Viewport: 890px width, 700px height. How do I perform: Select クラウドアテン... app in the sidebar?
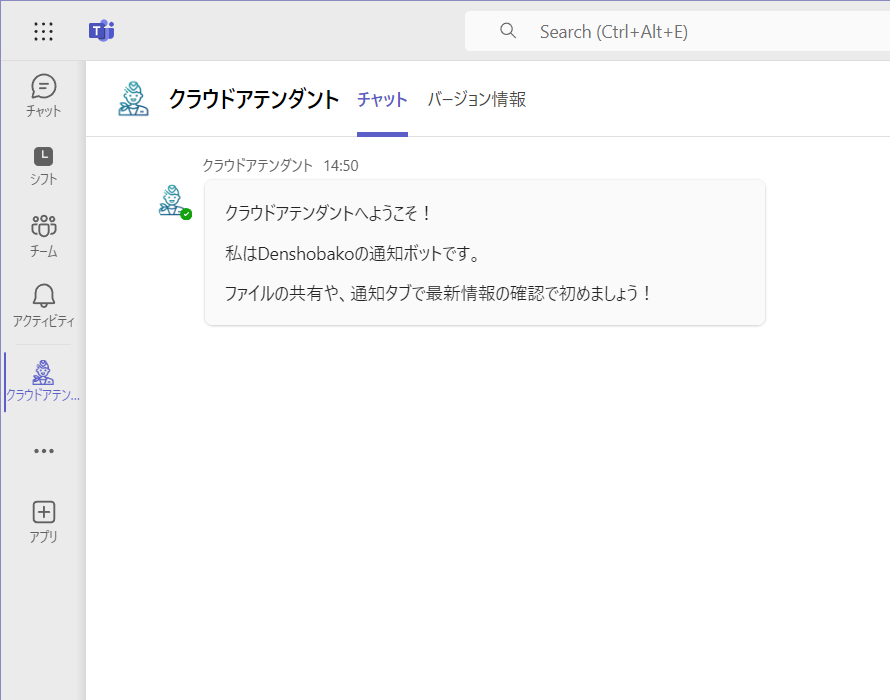click(43, 382)
